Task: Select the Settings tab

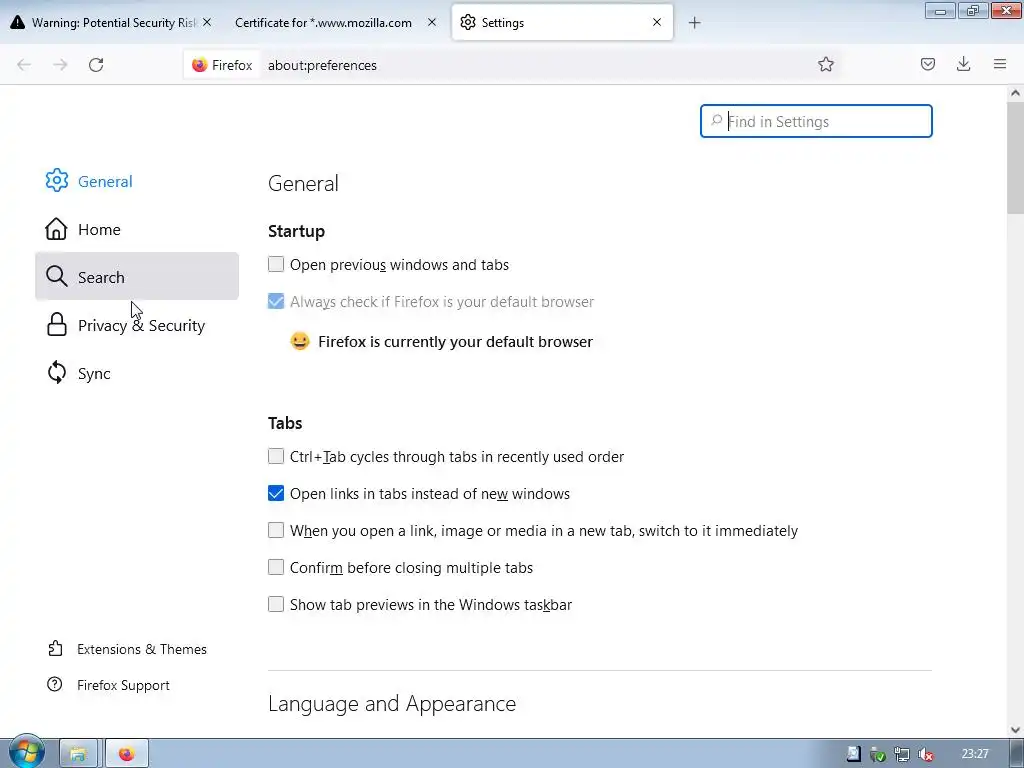Action: pyautogui.click(x=562, y=23)
